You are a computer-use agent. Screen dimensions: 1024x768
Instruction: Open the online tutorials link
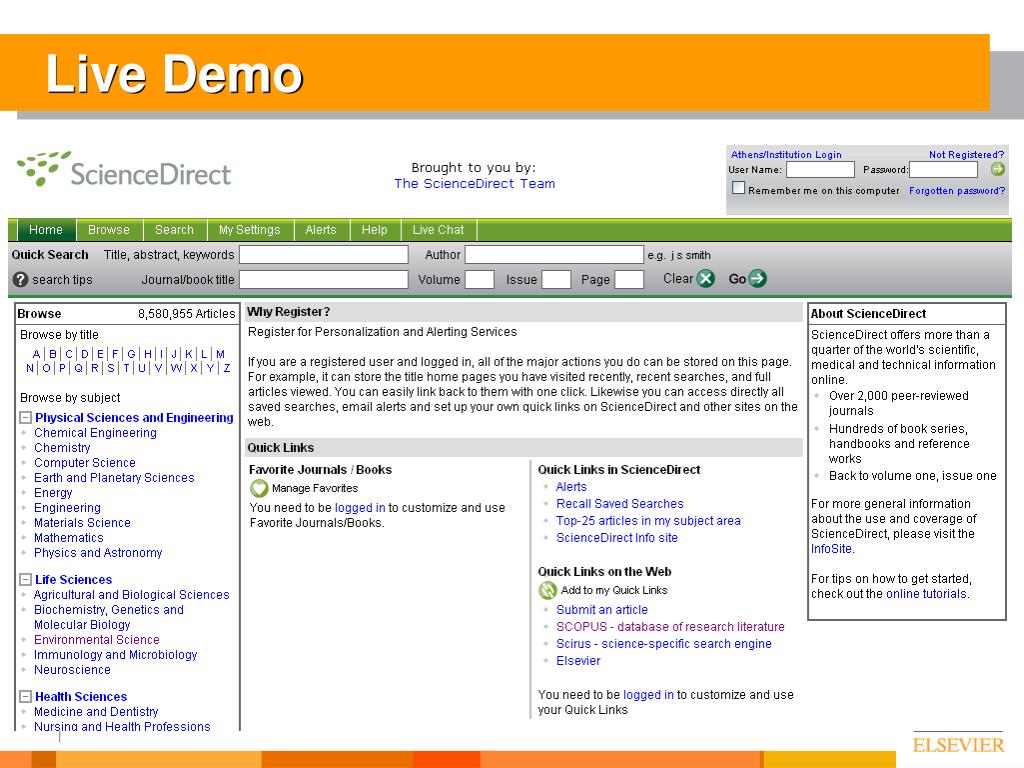[926, 594]
